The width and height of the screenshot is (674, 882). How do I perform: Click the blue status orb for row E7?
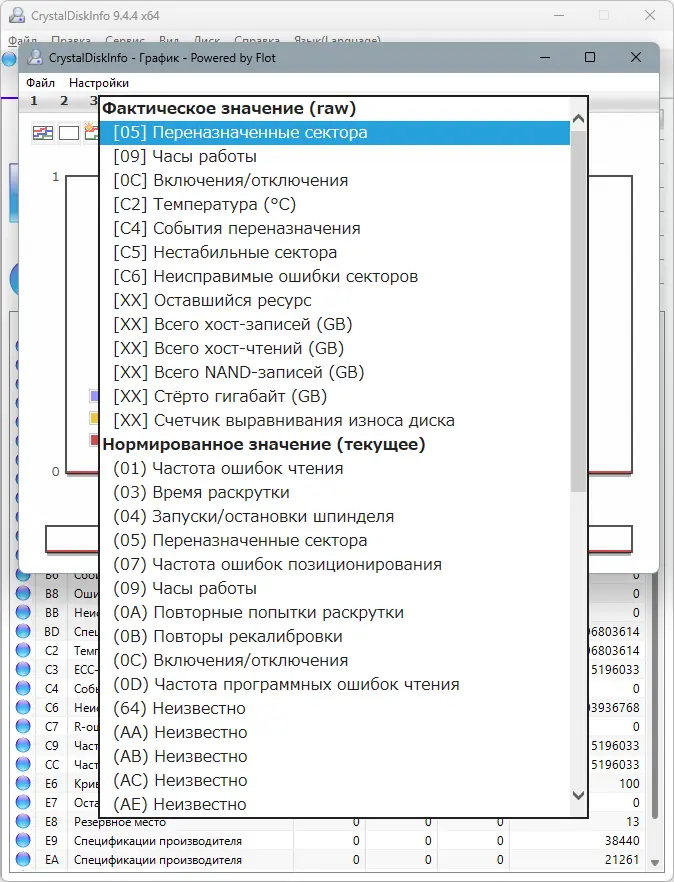click(23, 802)
